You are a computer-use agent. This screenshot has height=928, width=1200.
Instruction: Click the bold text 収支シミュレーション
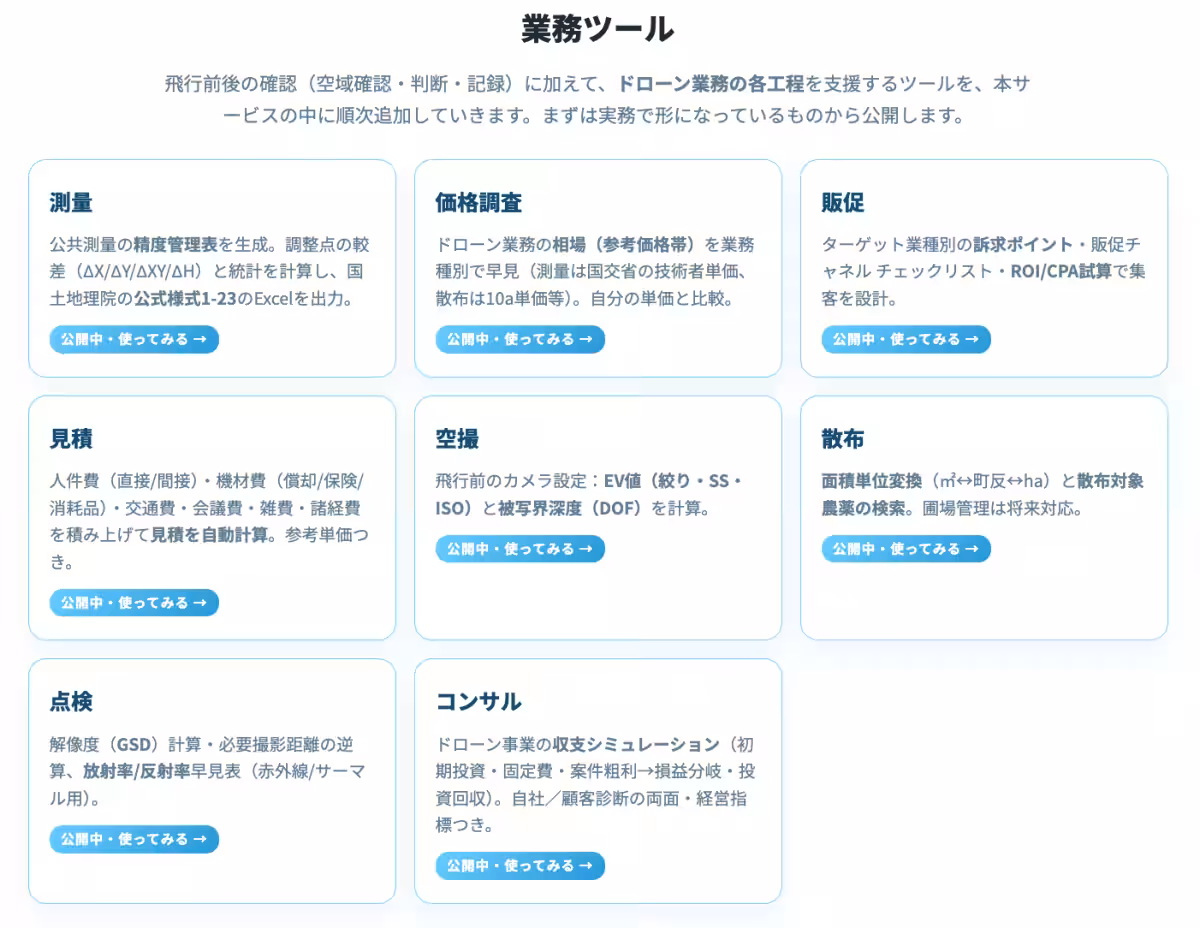635,745
